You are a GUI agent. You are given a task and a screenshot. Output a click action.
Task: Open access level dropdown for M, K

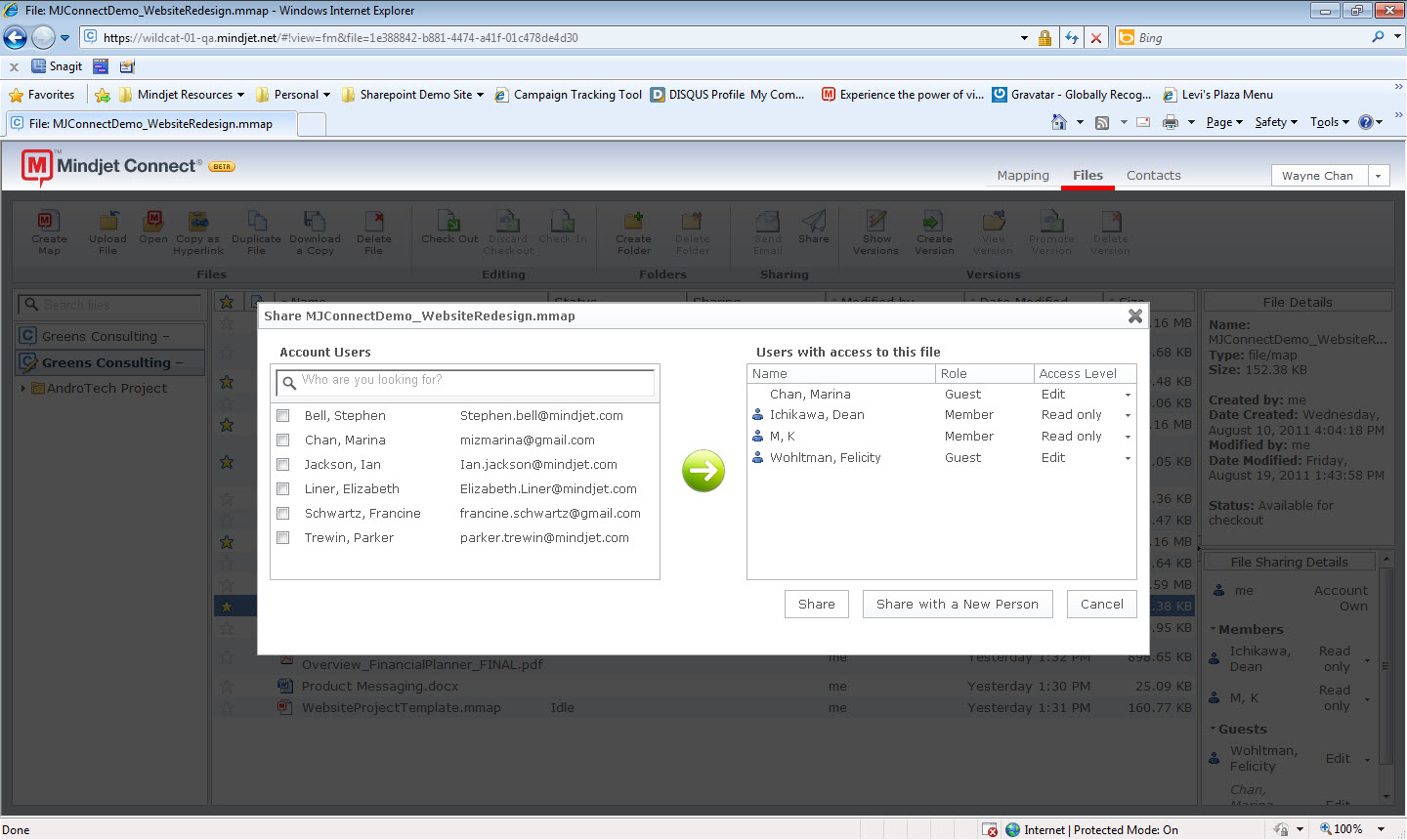pos(1128,438)
